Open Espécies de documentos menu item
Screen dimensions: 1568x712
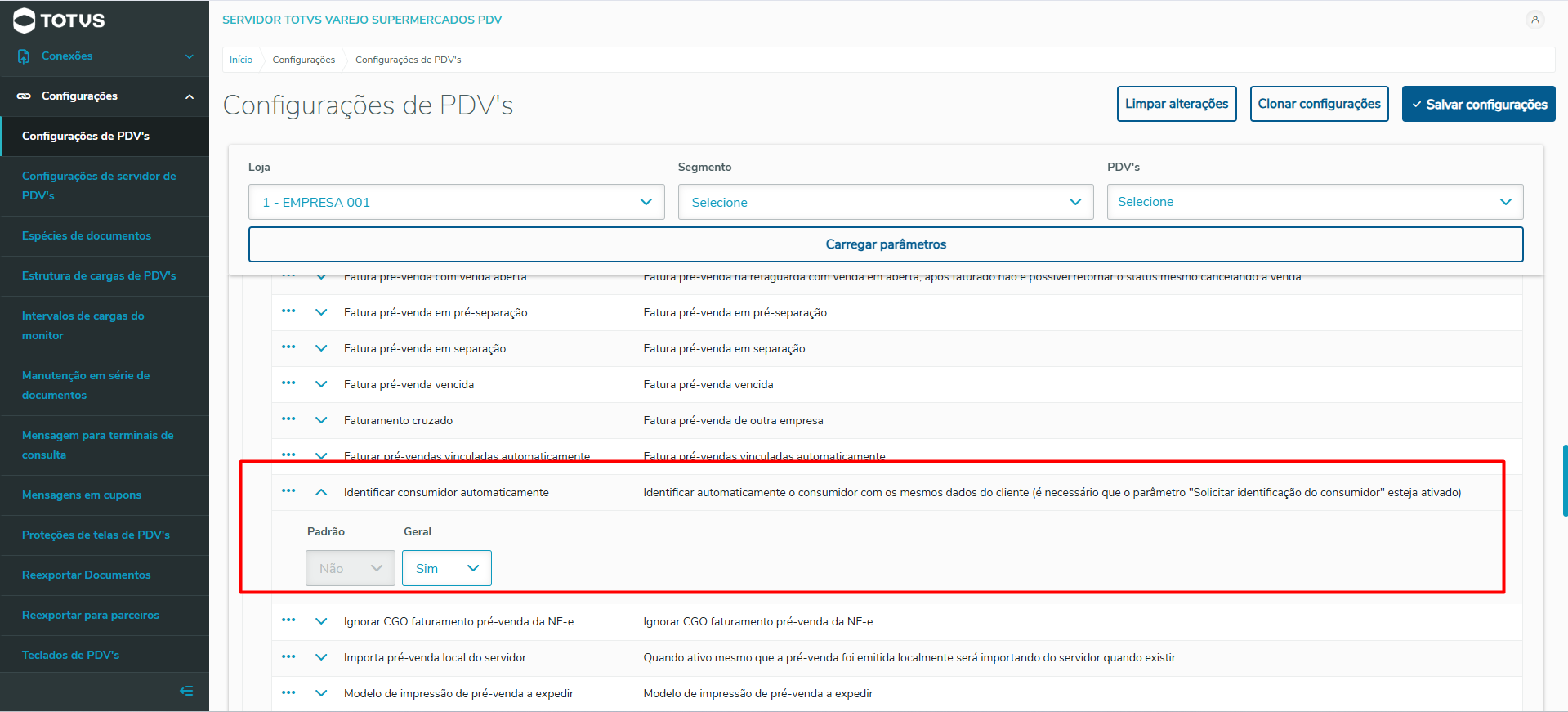[x=105, y=236]
